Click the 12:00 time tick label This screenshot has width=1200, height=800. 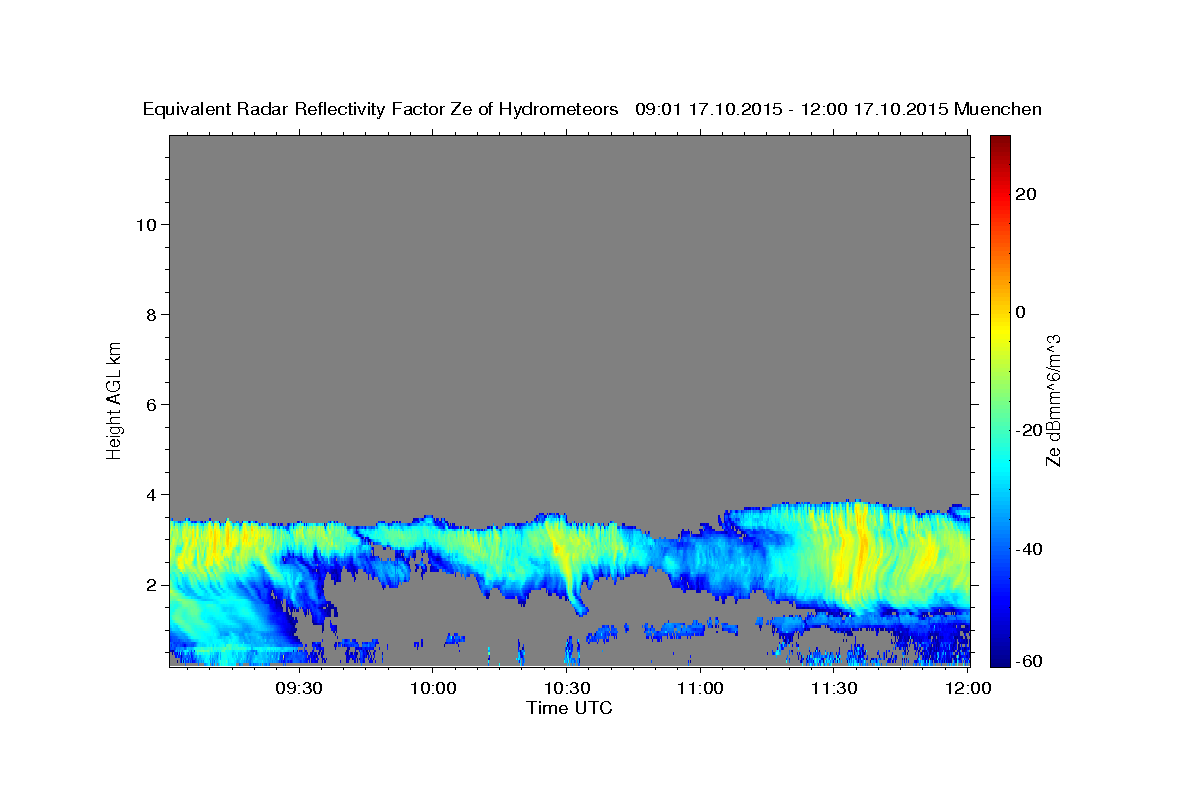967,688
